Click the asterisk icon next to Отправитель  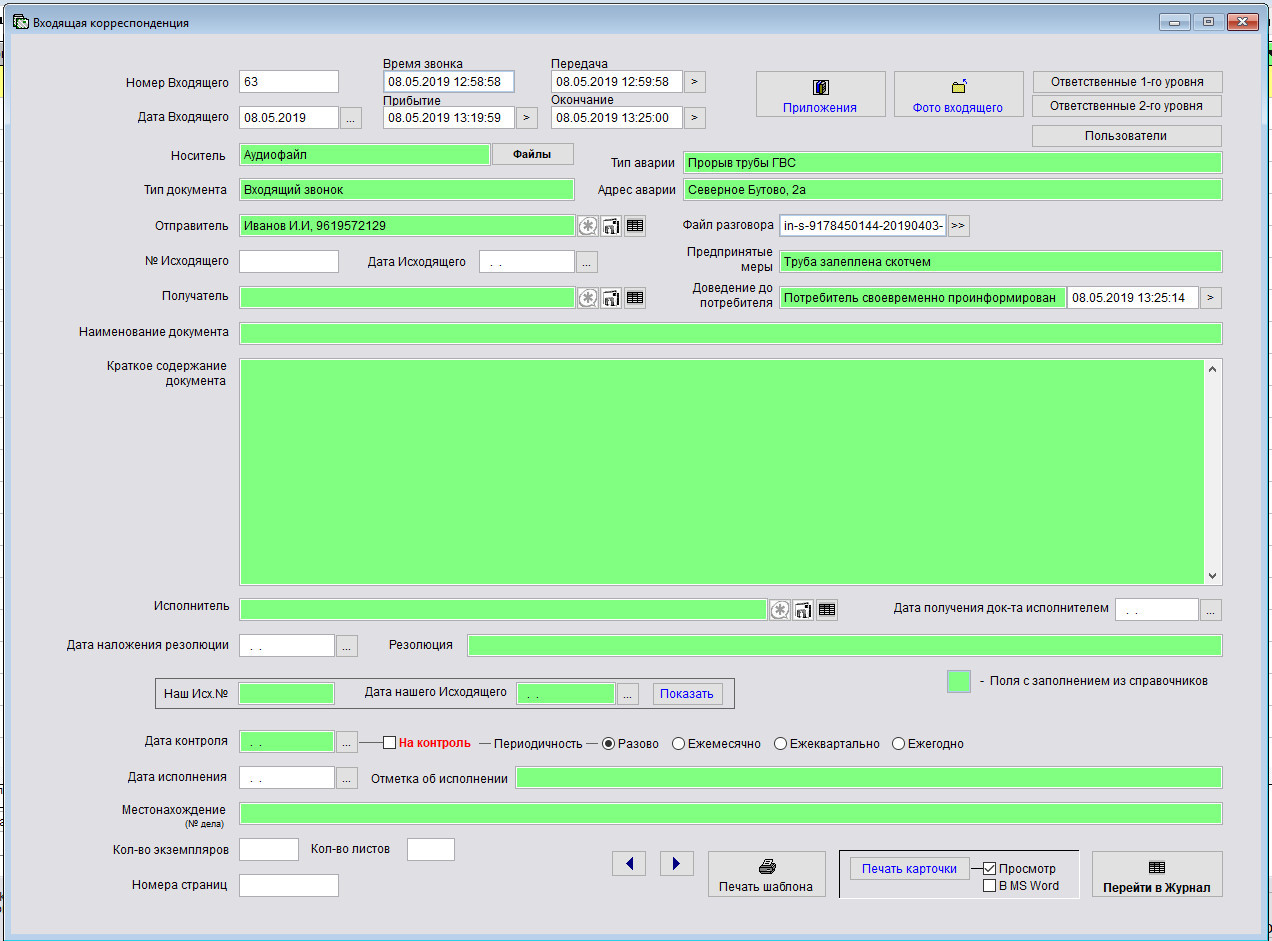587,226
